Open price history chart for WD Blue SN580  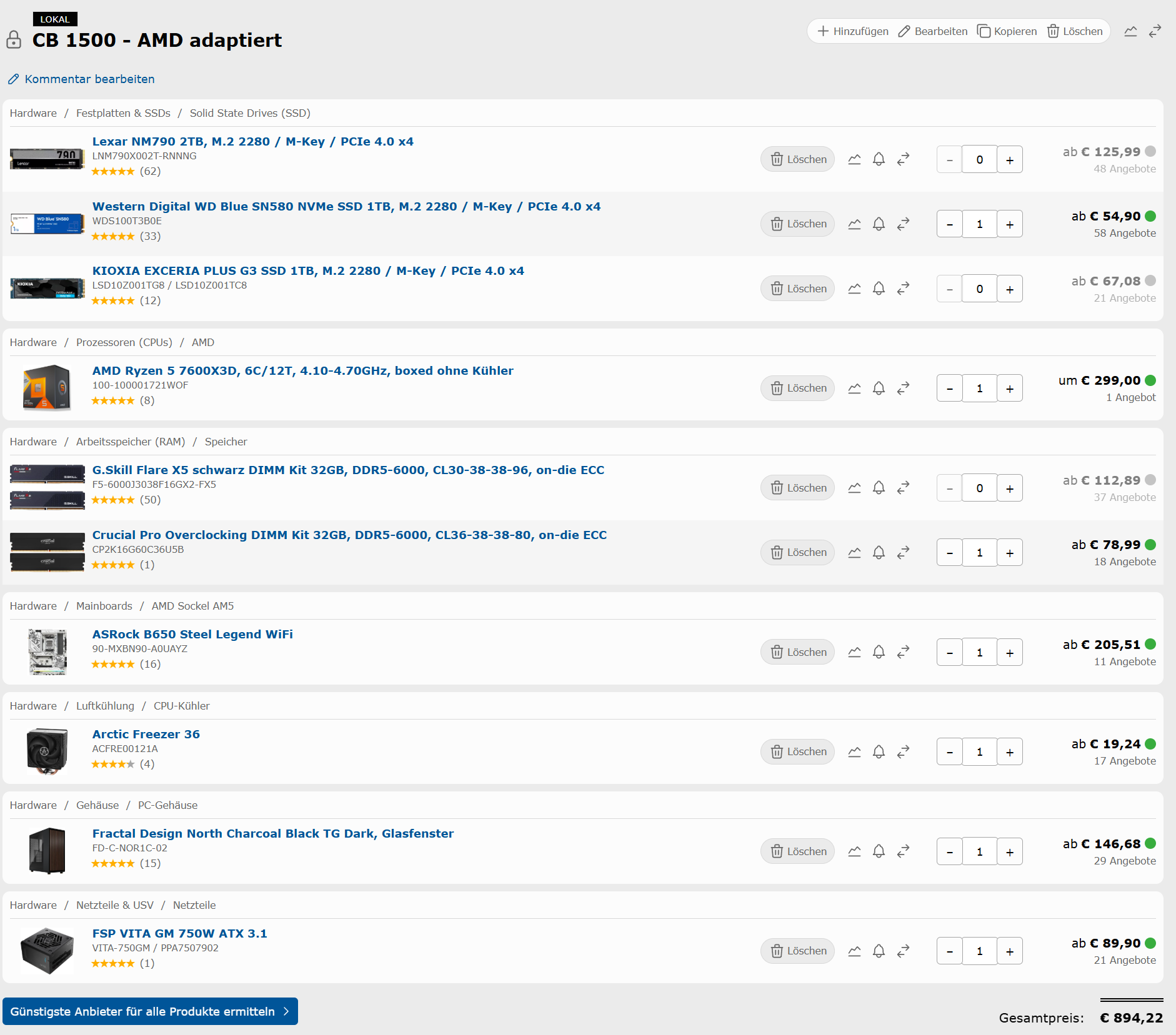(854, 224)
